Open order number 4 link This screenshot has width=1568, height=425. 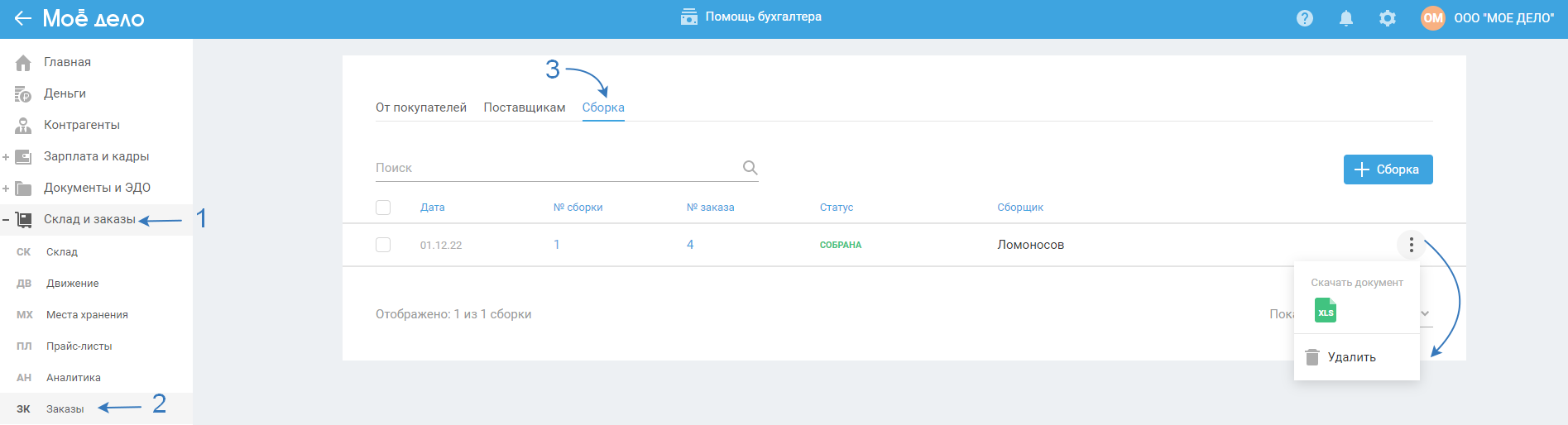[690, 245]
